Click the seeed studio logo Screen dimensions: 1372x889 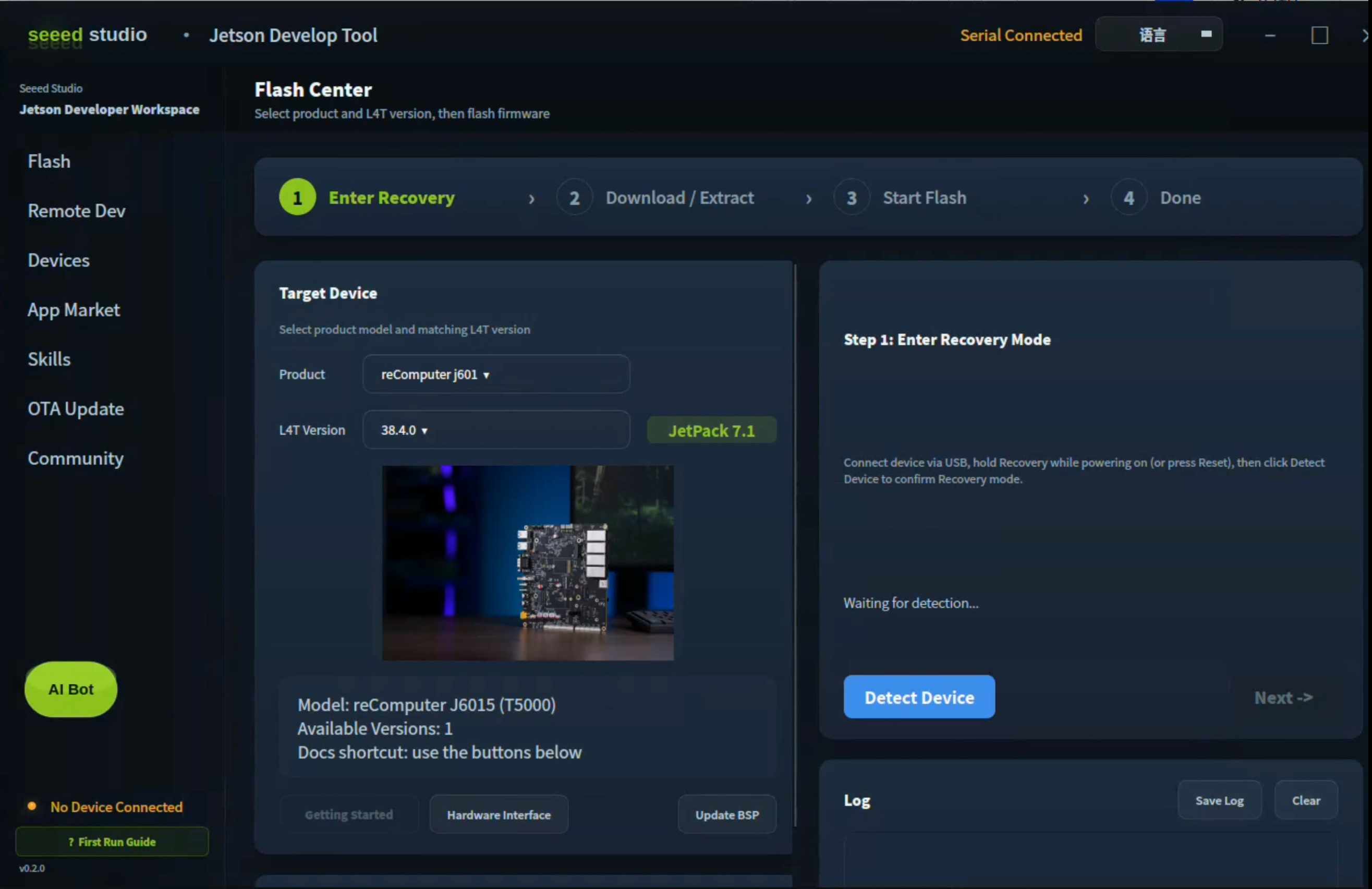point(88,35)
